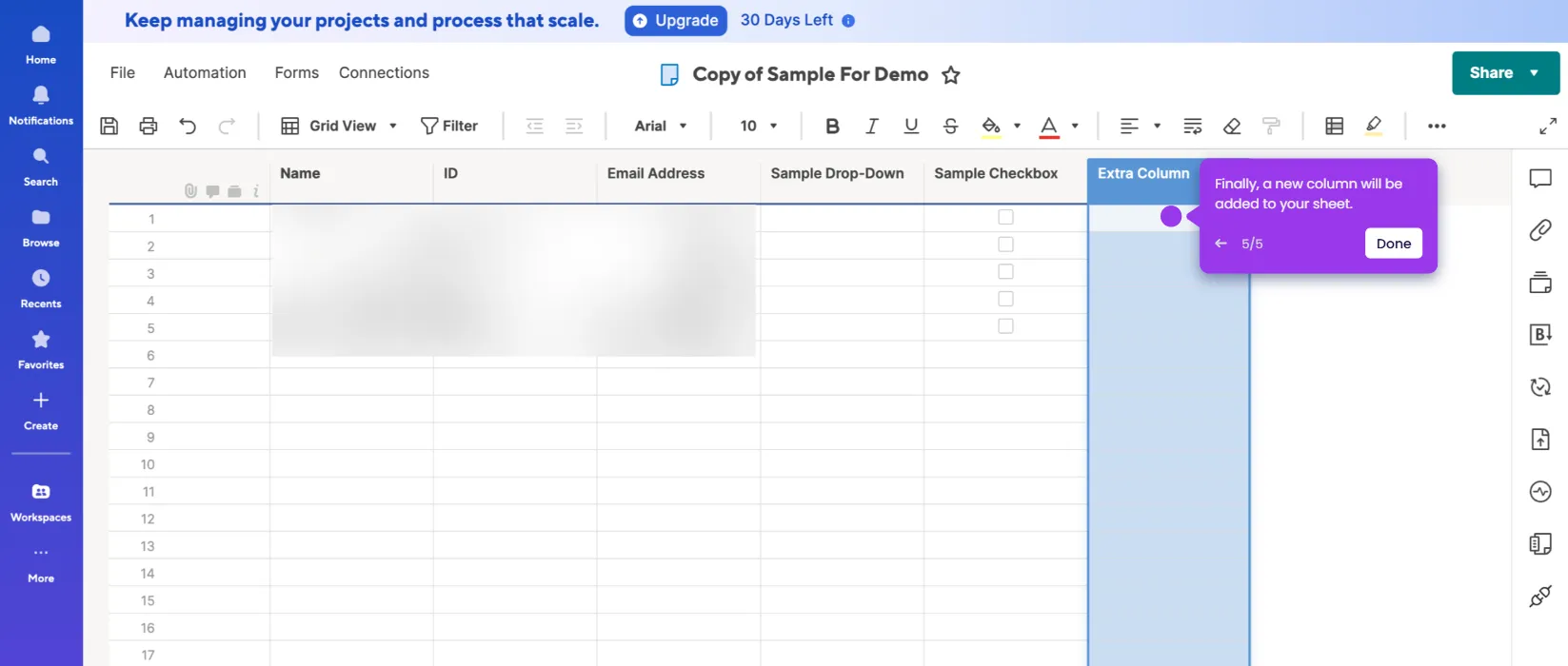Open Favorites star in sidebar
Viewport: 1568px width, 666px height.
pos(41,348)
